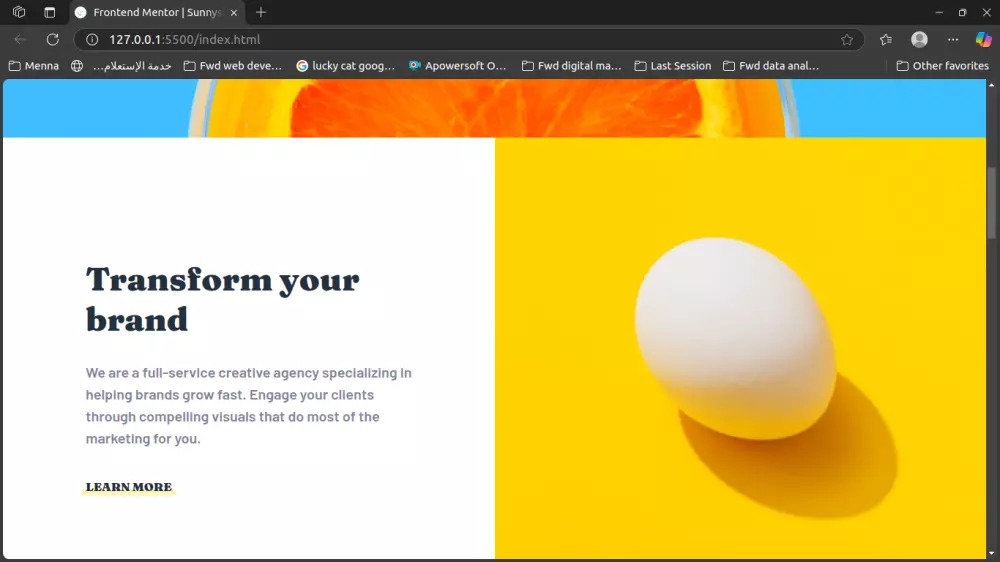Go back with the back arrow
Image resolution: width=1000 pixels, height=562 pixels.
20,40
